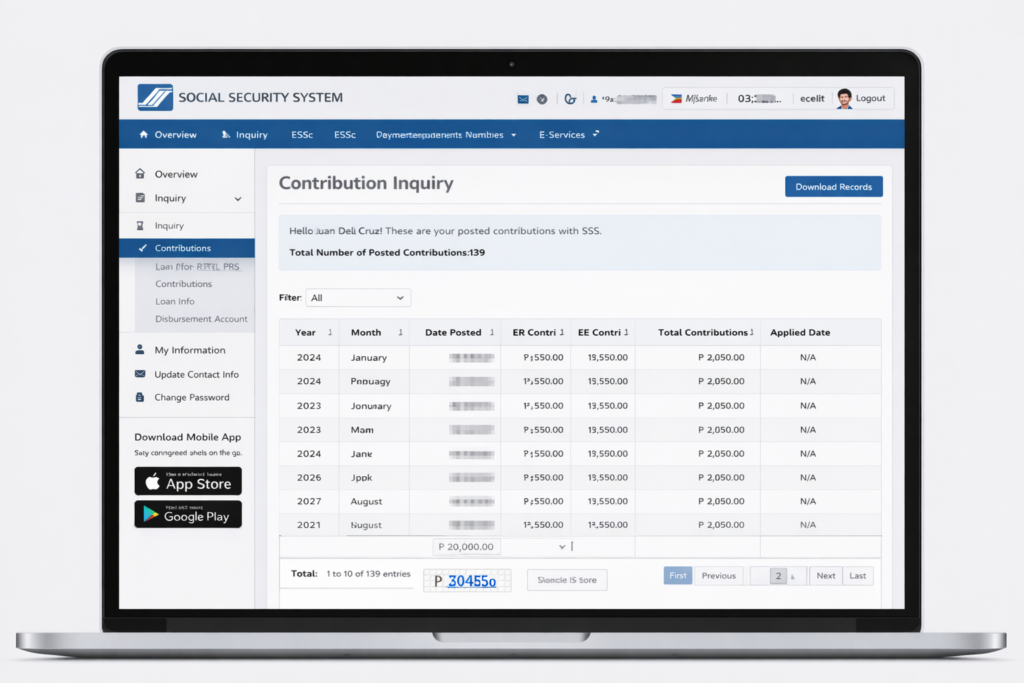This screenshot has width=1024, height=683.
Task: Open the Filter dropdown showing All
Action: pos(358,297)
